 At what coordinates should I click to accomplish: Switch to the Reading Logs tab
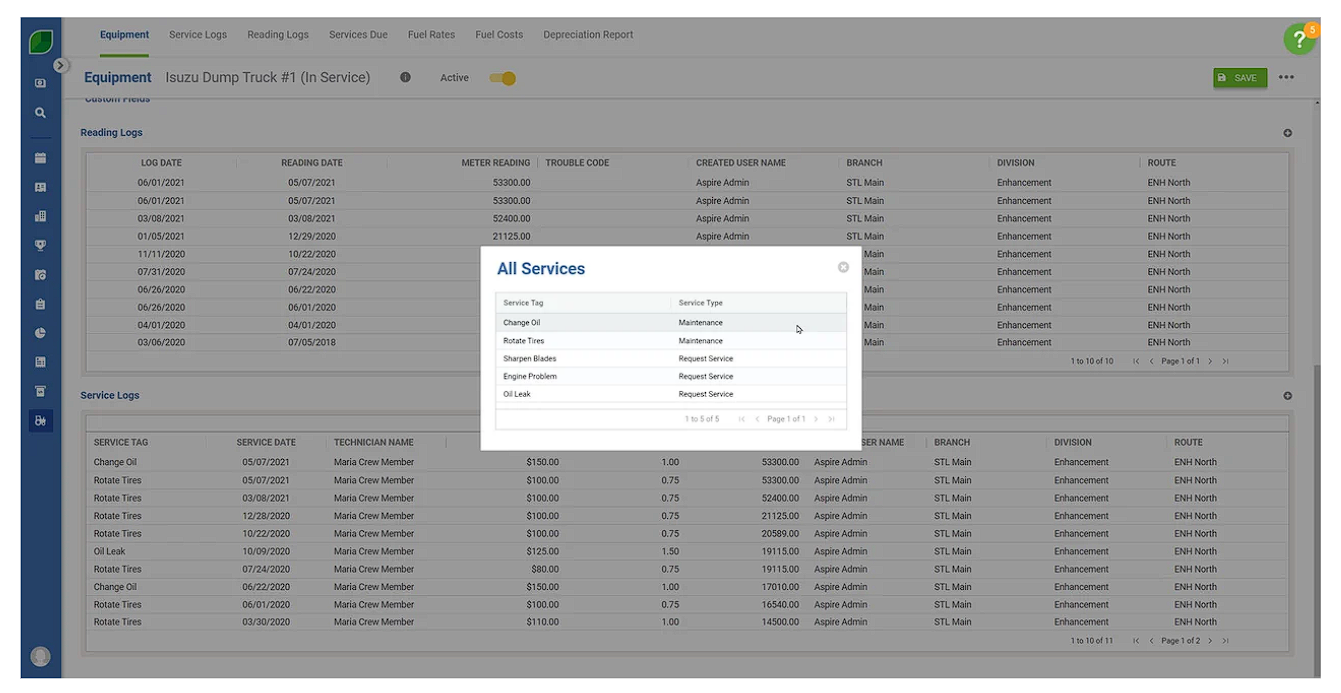click(278, 35)
